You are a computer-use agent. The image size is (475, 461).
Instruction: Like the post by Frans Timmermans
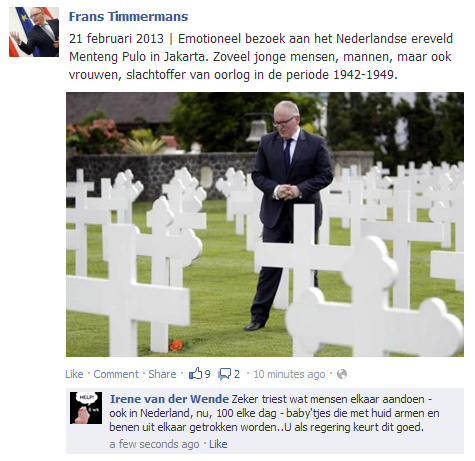(x=74, y=374)
